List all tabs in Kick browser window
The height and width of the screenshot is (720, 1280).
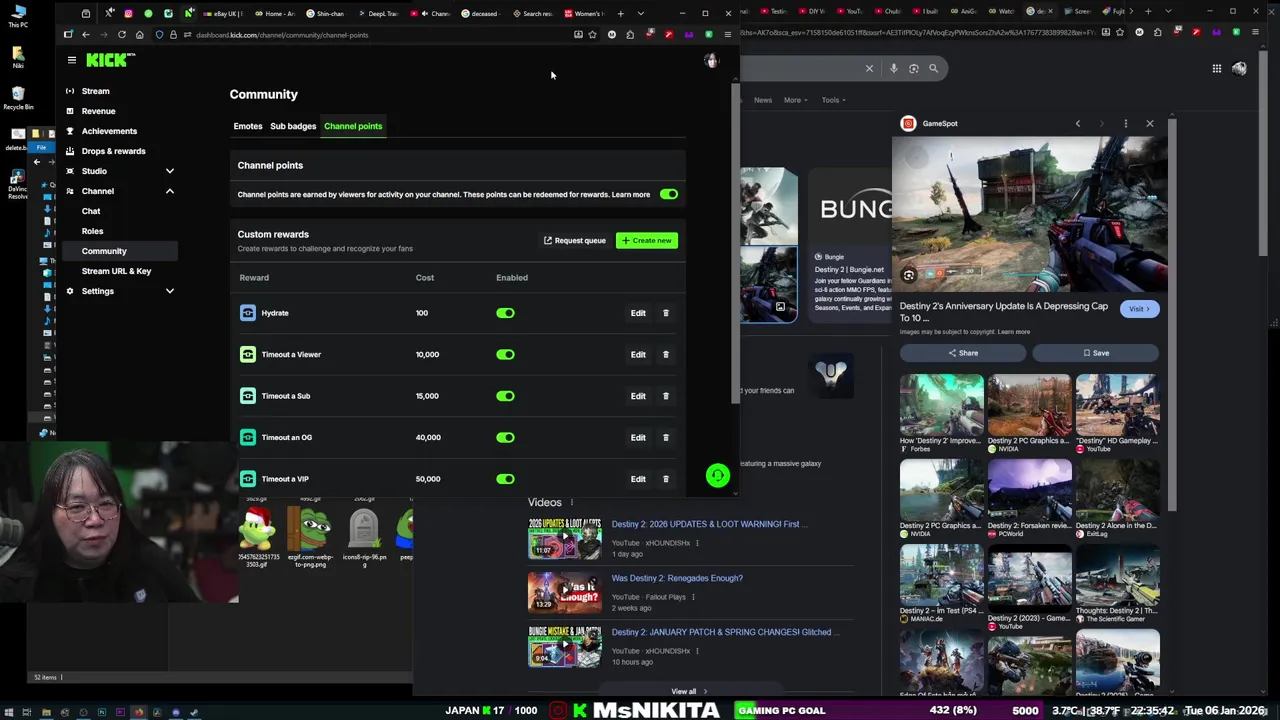[x=640, y=14]
